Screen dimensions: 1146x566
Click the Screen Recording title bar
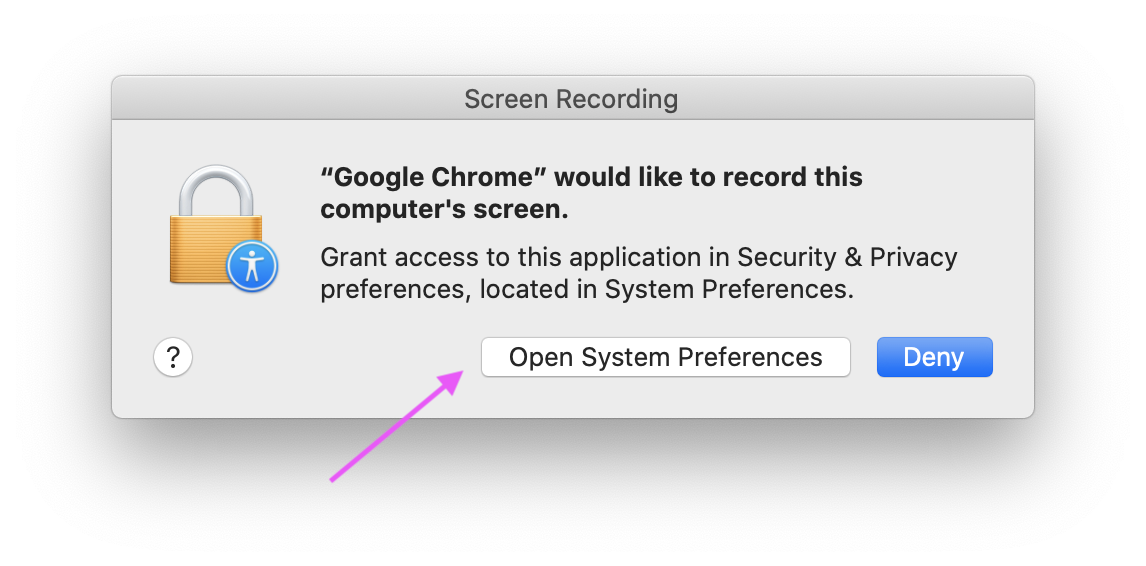point(572,98)
